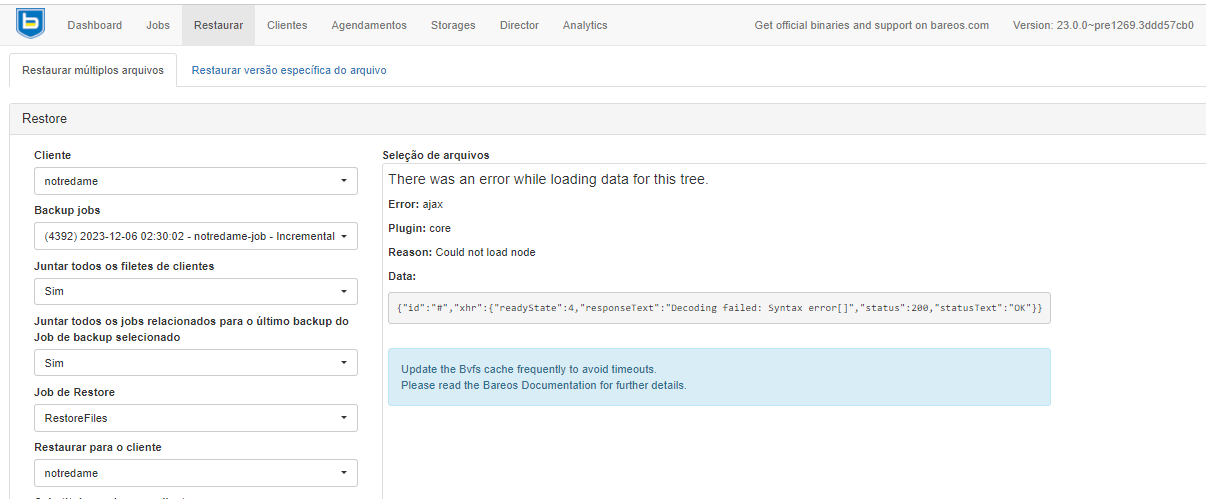
Task: Click the Bvfs cache update notice
Action: click(719, 377)
